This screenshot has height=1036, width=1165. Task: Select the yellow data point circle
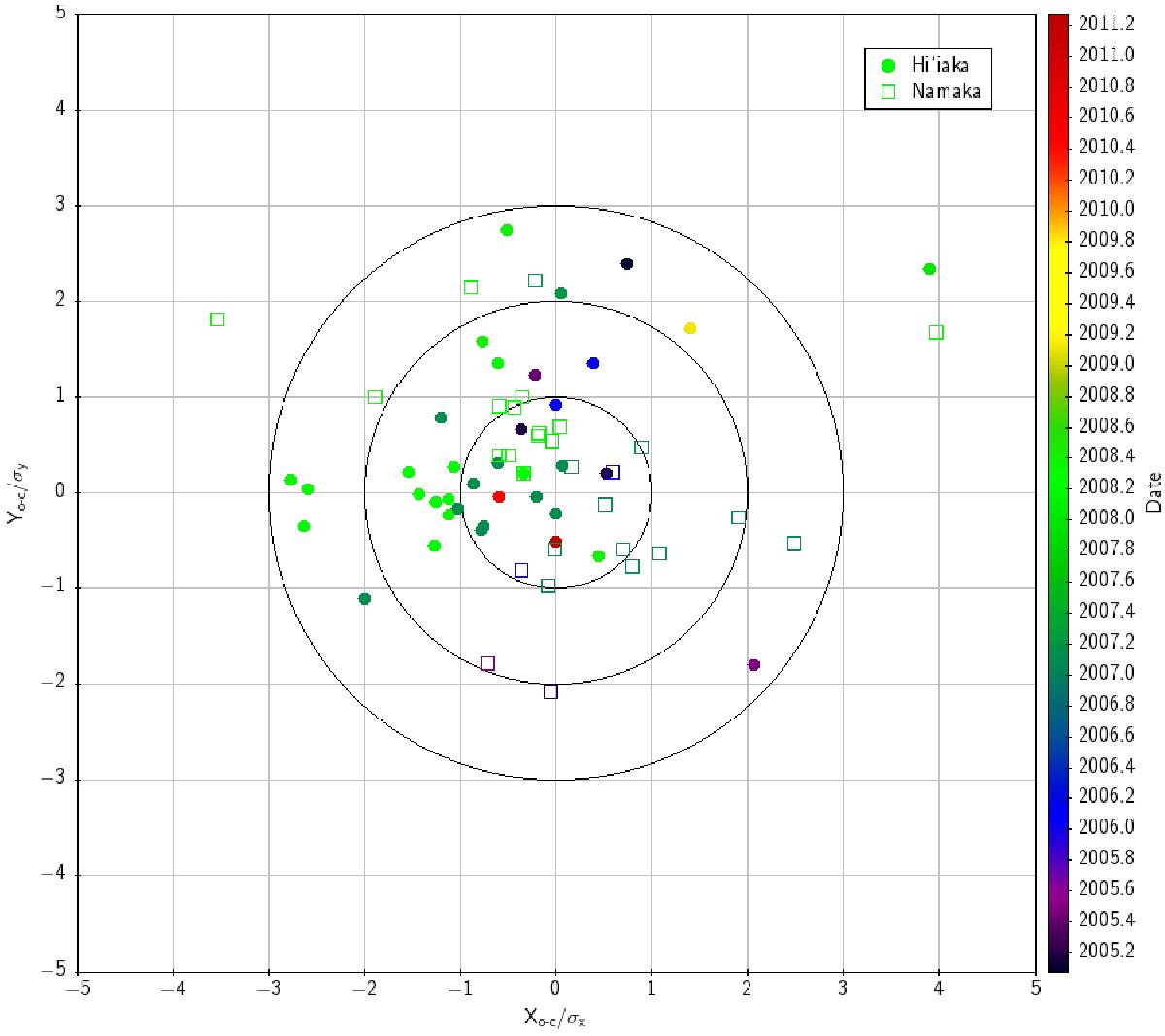690,328
